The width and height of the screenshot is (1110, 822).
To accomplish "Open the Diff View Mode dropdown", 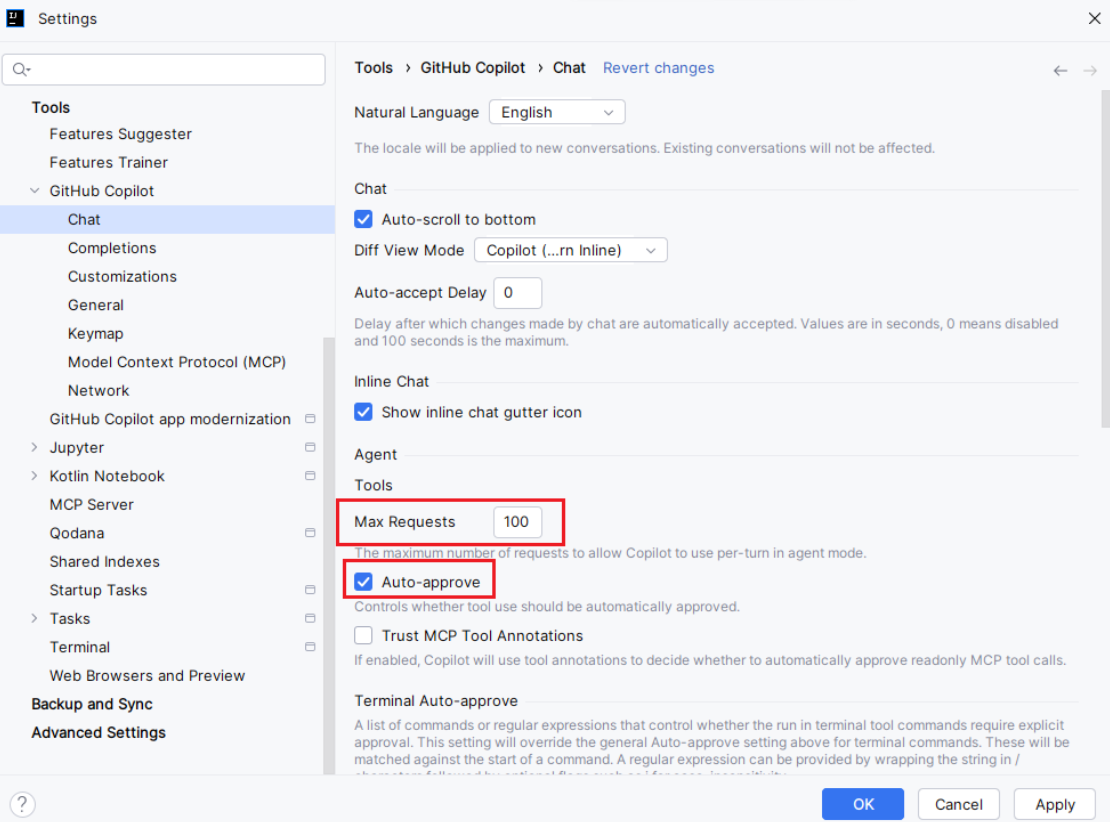I will tap(571, 250).
